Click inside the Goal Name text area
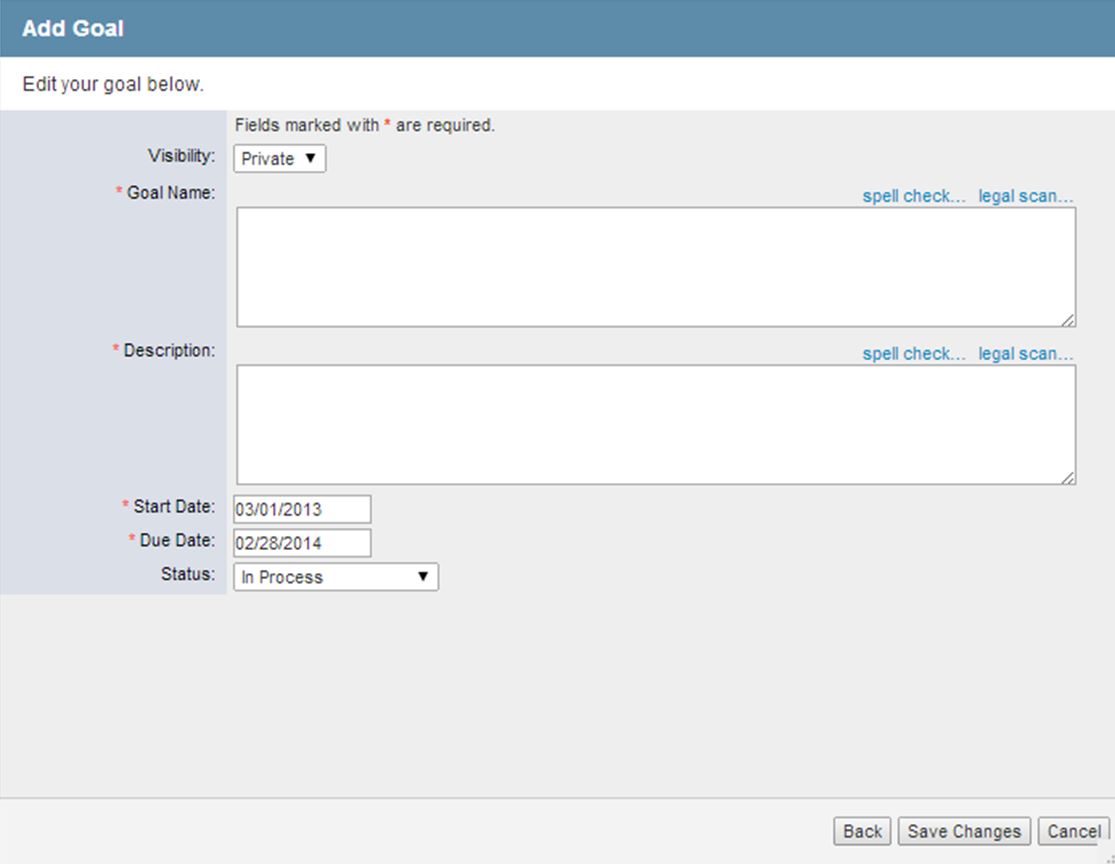 click(655, 266)
